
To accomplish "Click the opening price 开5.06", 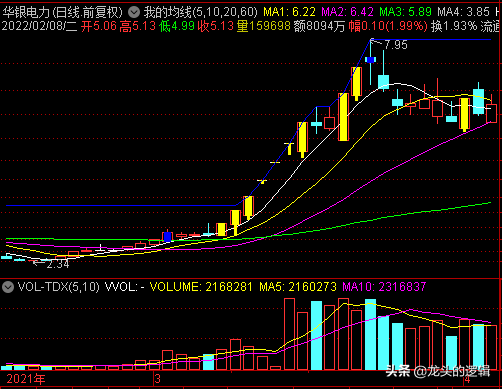I will click(x=99, y=26).
